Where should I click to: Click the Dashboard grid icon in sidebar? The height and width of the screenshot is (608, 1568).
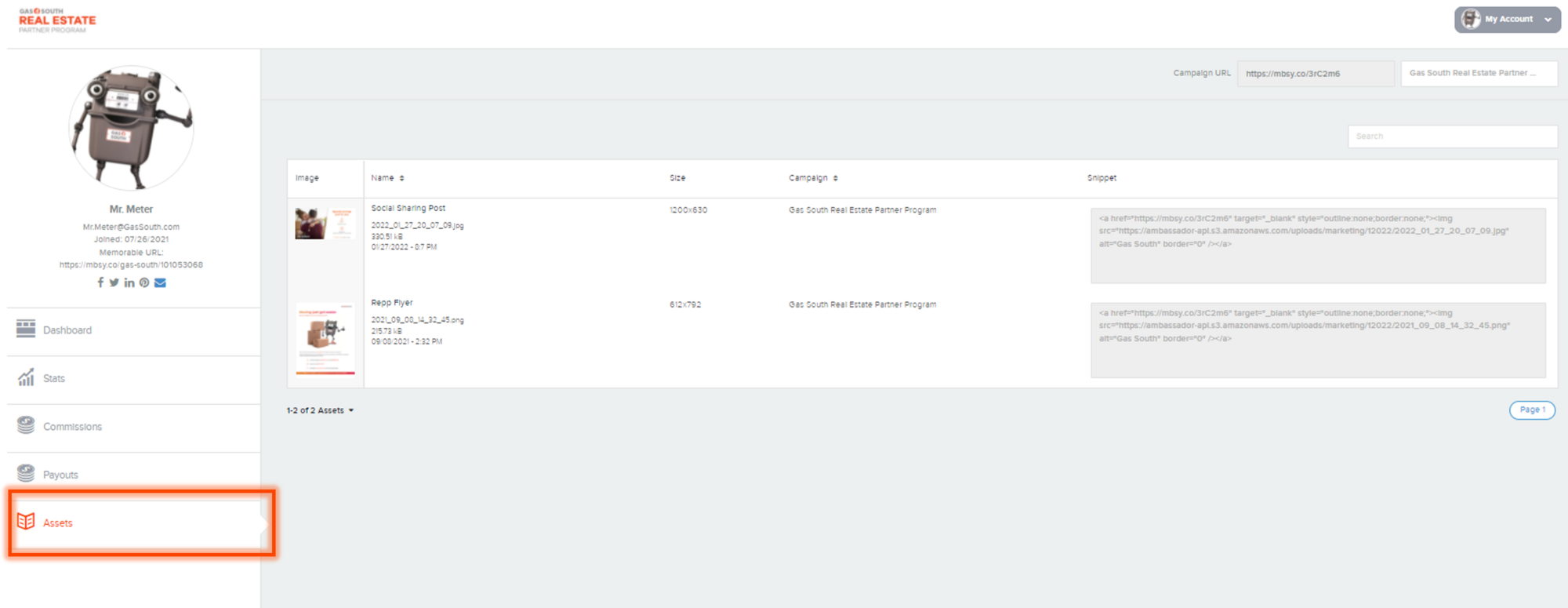[x=26, y=329]
